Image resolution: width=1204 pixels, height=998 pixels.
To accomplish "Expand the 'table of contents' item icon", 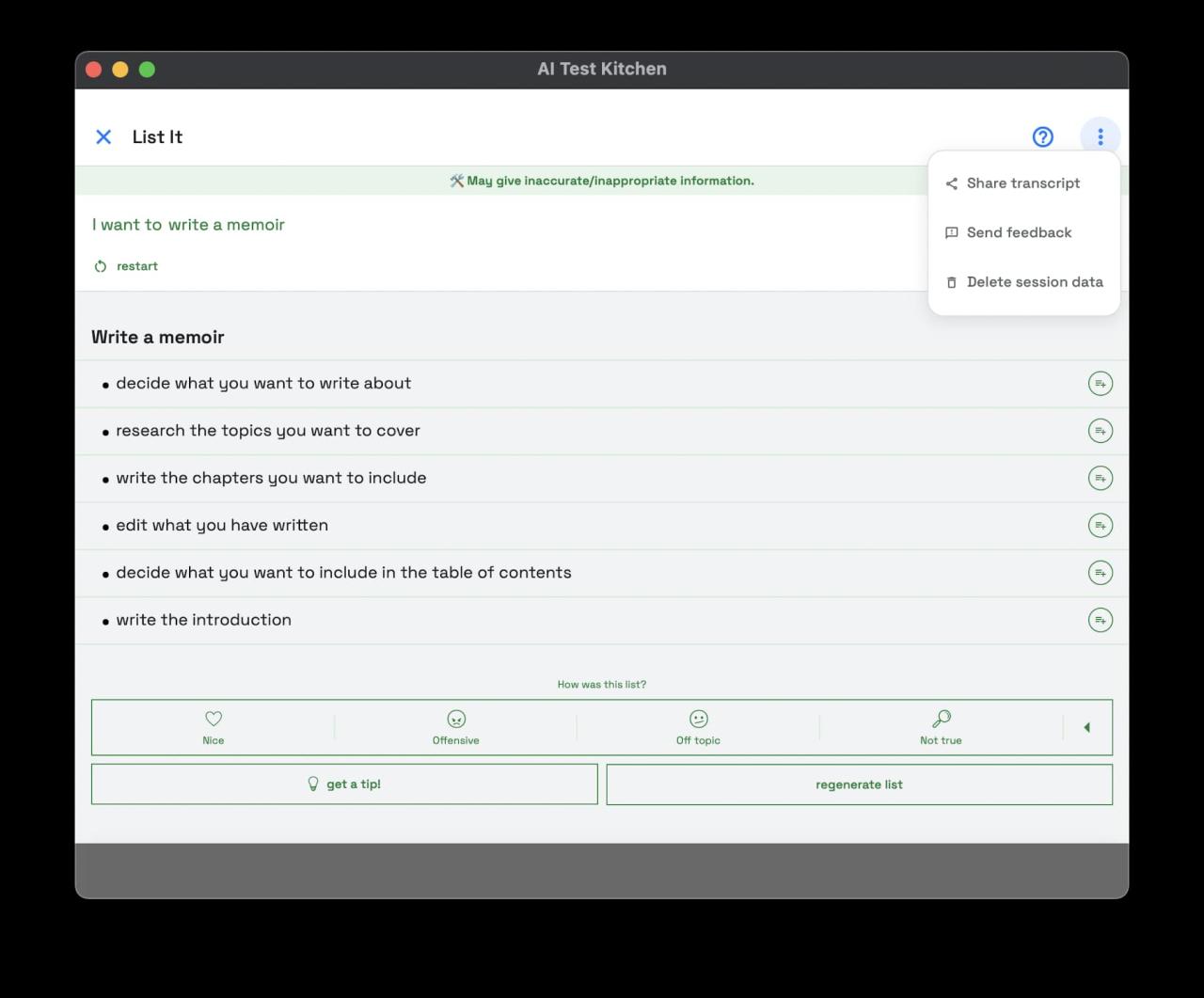I will click(x=1100, y=573).
